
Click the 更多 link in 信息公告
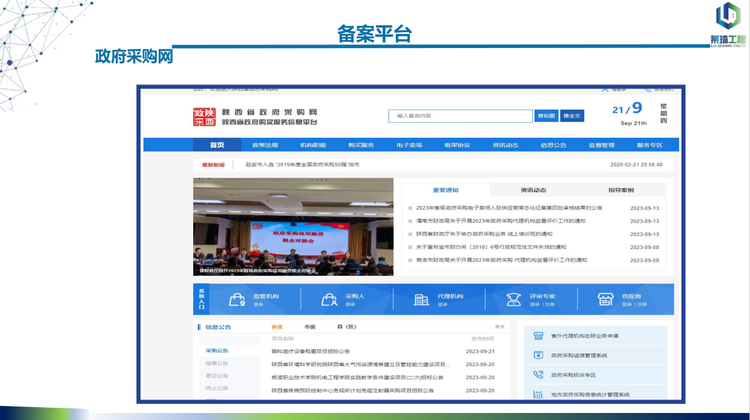[x=499, y=327]
